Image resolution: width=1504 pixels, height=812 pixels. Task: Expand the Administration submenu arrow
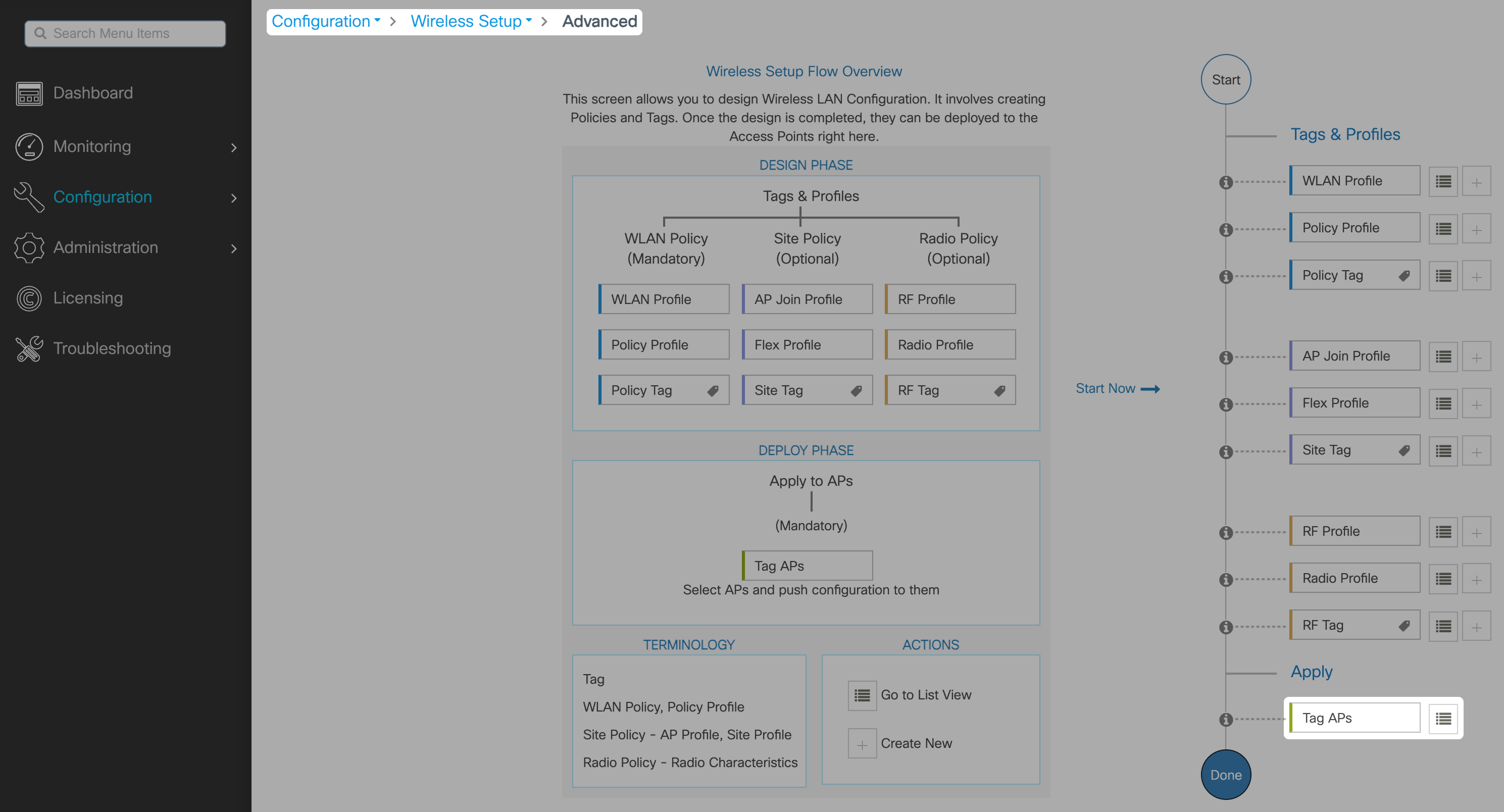pyautogui.click(x=233, y=248)
